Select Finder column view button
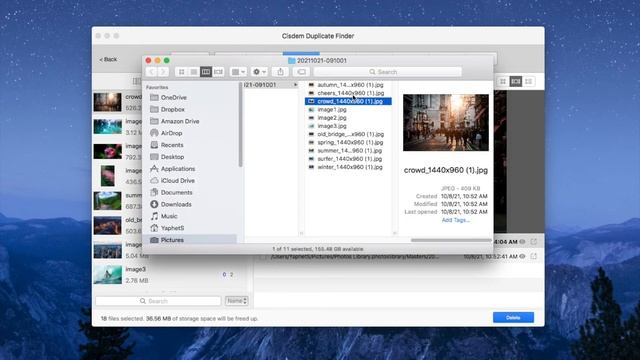This screenshot has width=640, height=360. point(206,72)
